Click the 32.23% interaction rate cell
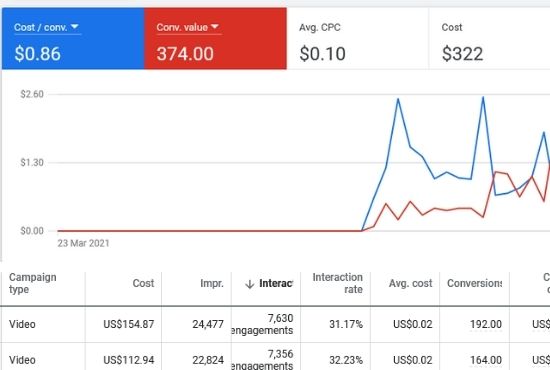The image size is (550, 370). [x=346, y=360]
